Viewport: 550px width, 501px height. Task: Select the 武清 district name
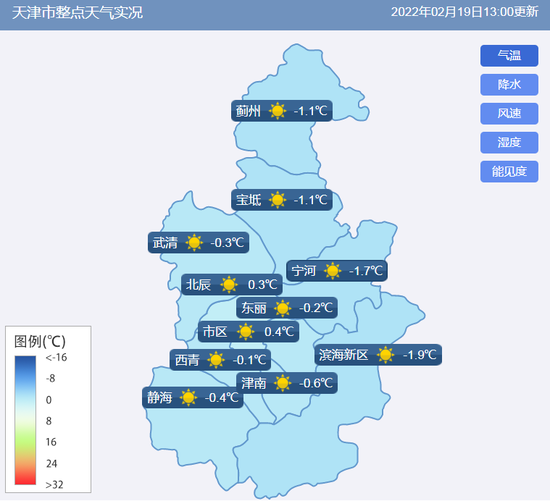(x=165, y=243)
